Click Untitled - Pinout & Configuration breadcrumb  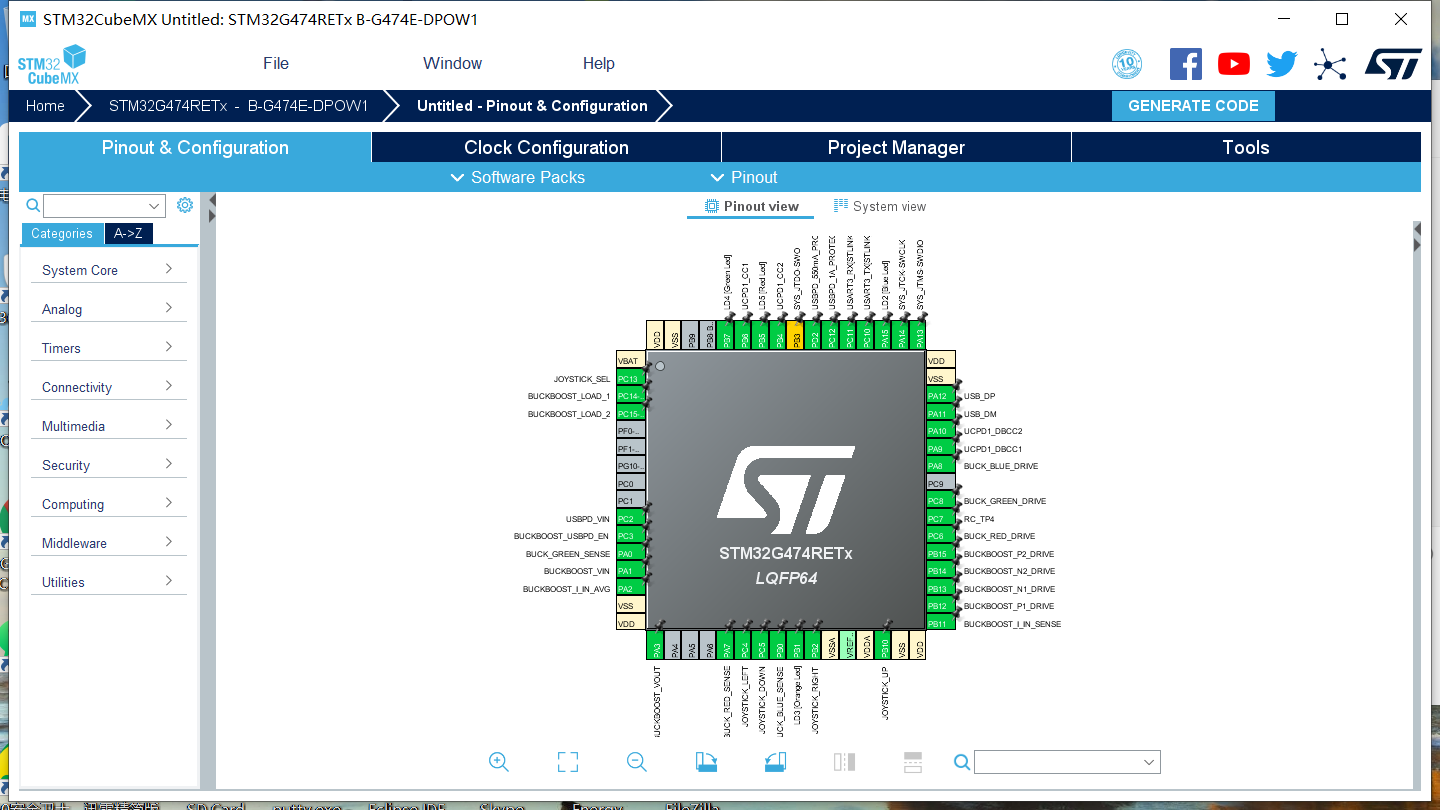[x=532, y=106]
